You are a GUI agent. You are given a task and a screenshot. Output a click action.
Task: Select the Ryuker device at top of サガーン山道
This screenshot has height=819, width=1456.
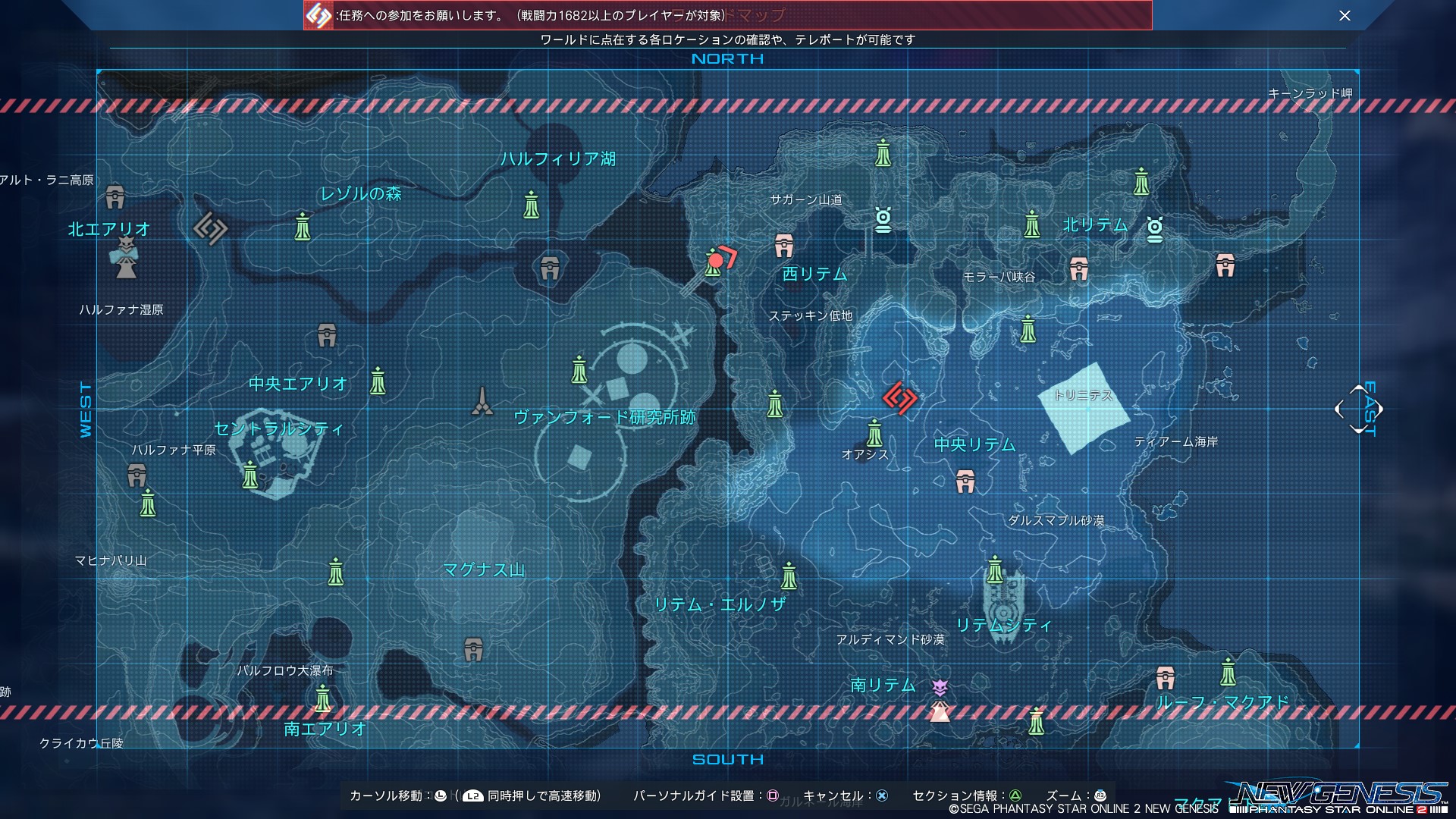[x=883, y=153]
